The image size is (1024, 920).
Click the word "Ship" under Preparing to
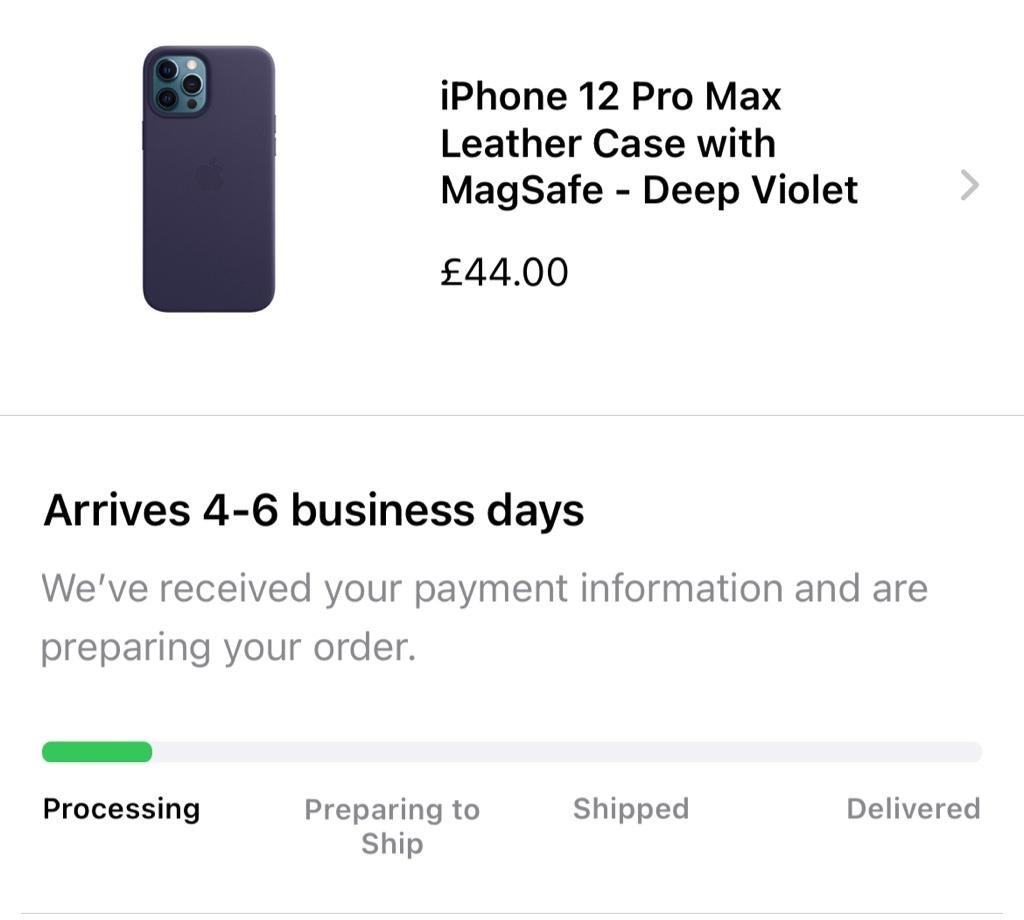coord(392,844)
